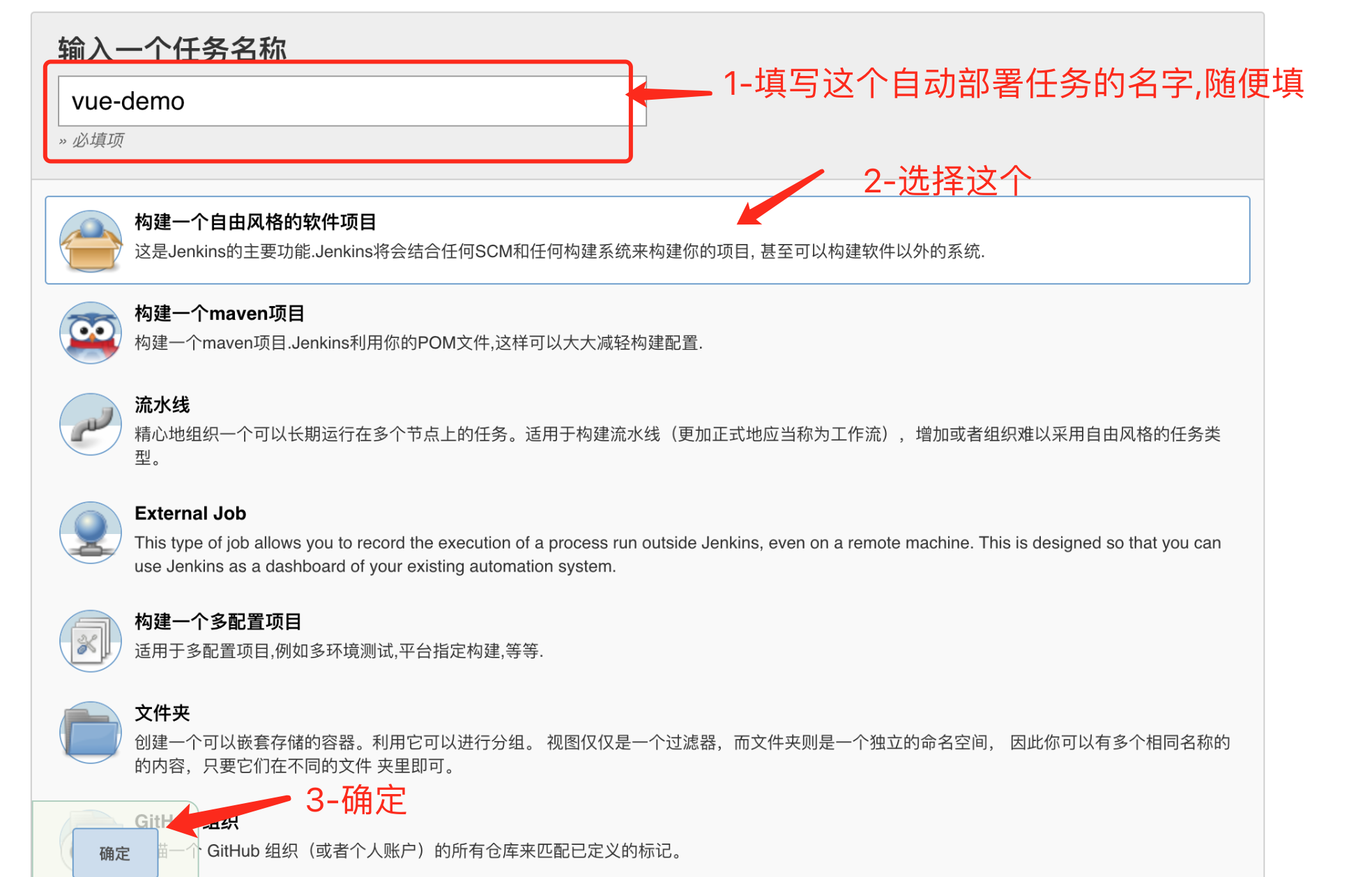Choose the 构建一个maven项目 title
This screenshot has width=1372, height=877.
coord(220,313)
